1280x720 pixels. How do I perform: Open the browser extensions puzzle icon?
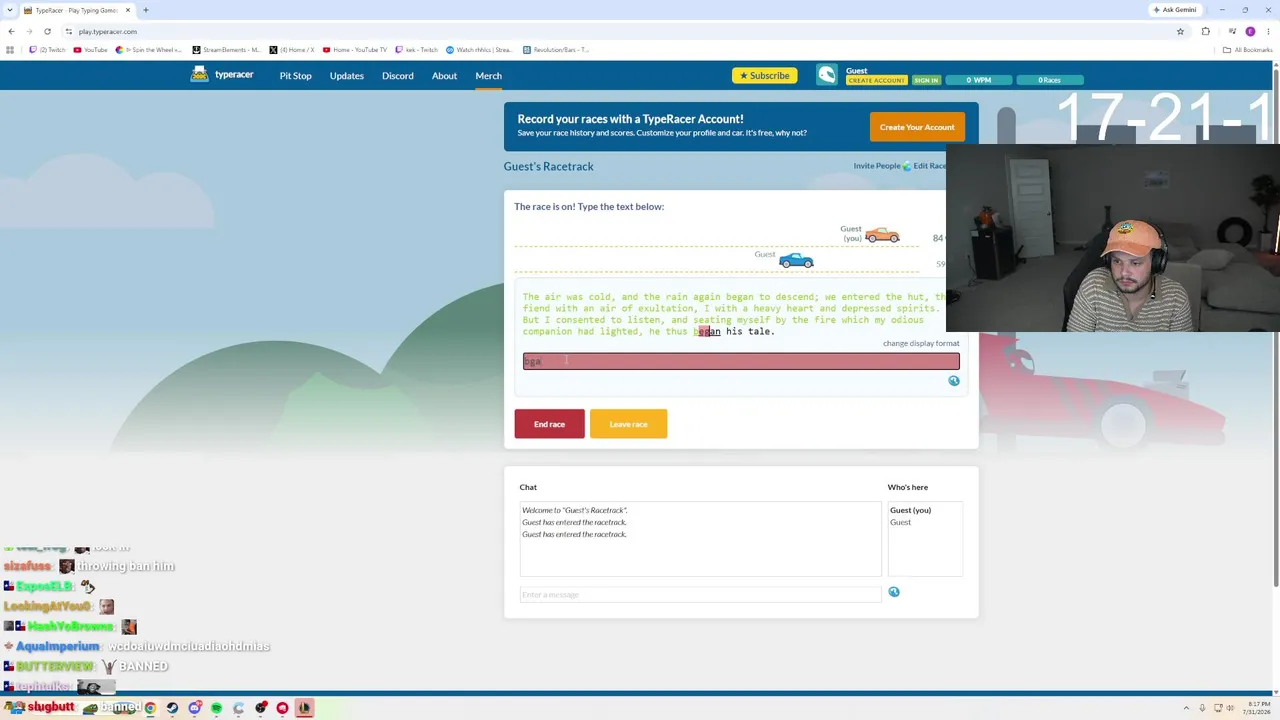coord(1206,31)
